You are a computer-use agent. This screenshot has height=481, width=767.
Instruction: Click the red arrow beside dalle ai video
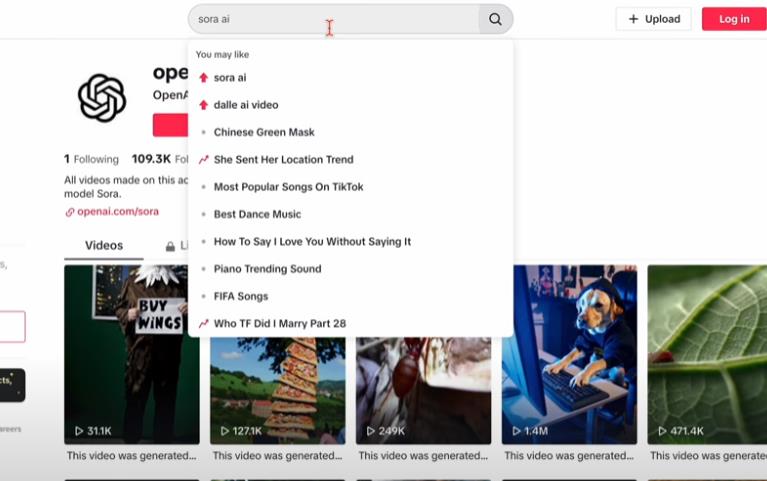click(x=203, y=105)
